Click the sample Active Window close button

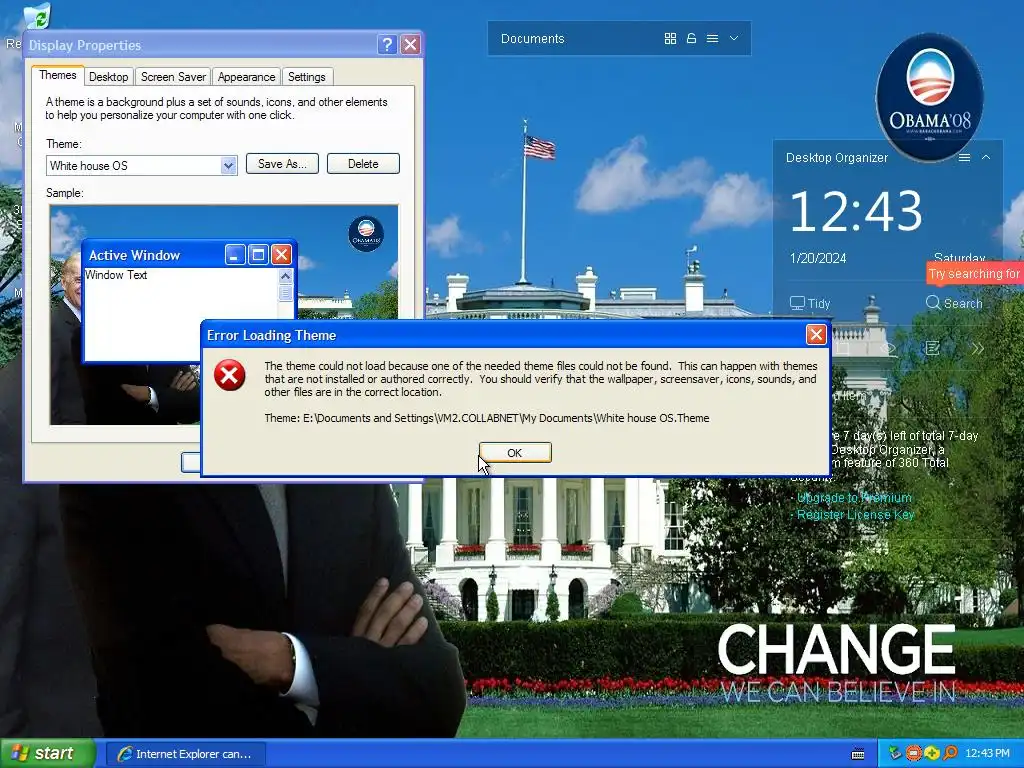281,255
